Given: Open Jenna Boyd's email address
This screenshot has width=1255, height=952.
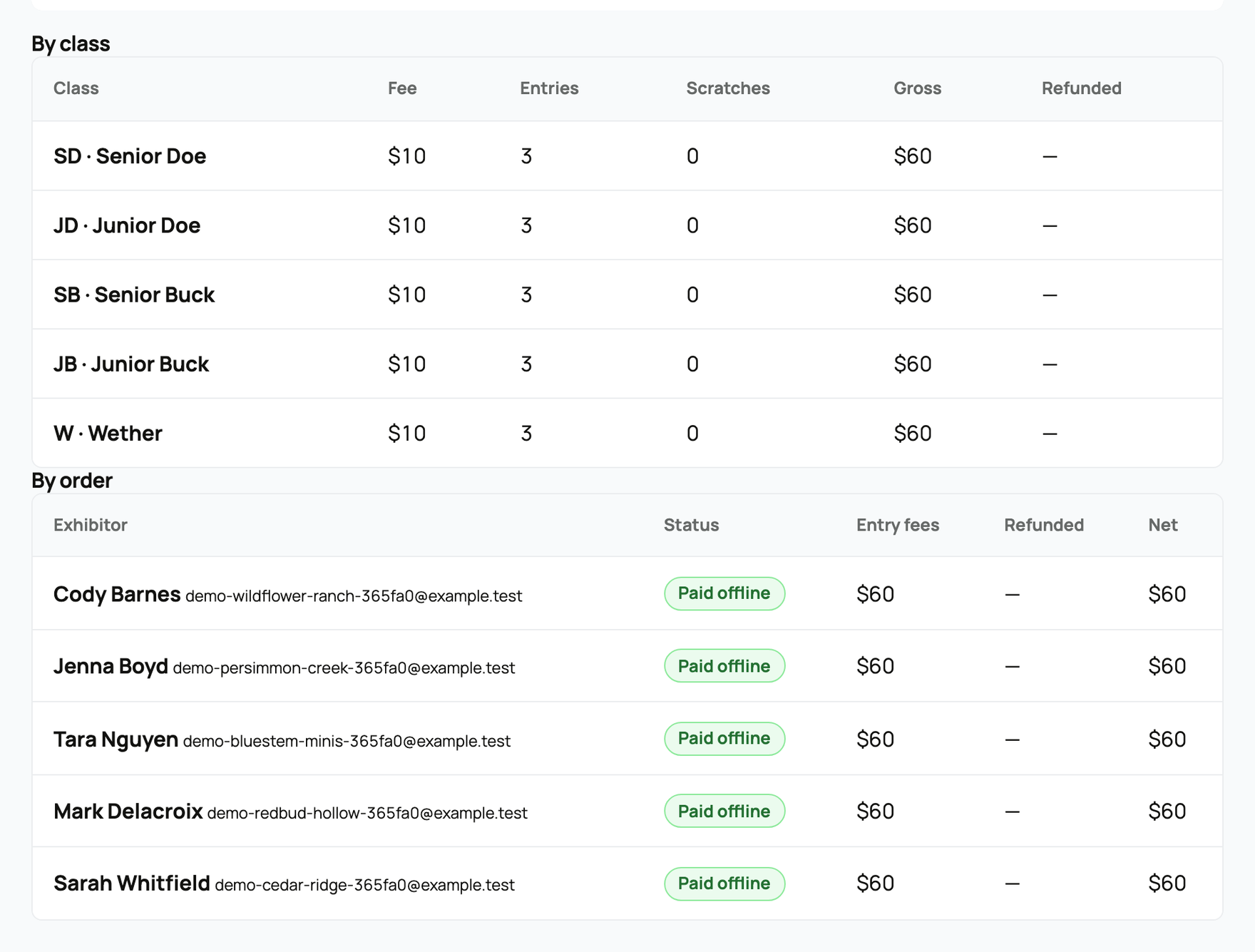Looking at the screenshot, I should (x=344, y=668).
